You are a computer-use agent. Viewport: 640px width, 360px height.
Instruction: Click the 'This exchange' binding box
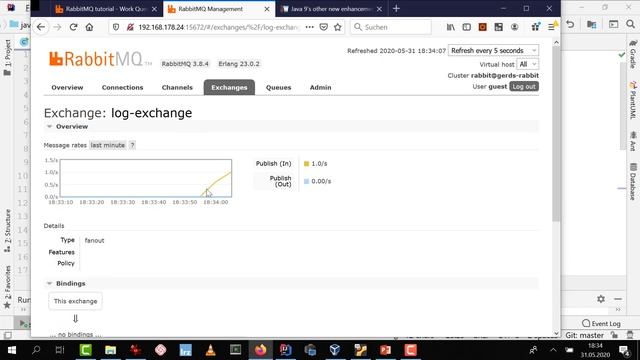coord(76,301)
